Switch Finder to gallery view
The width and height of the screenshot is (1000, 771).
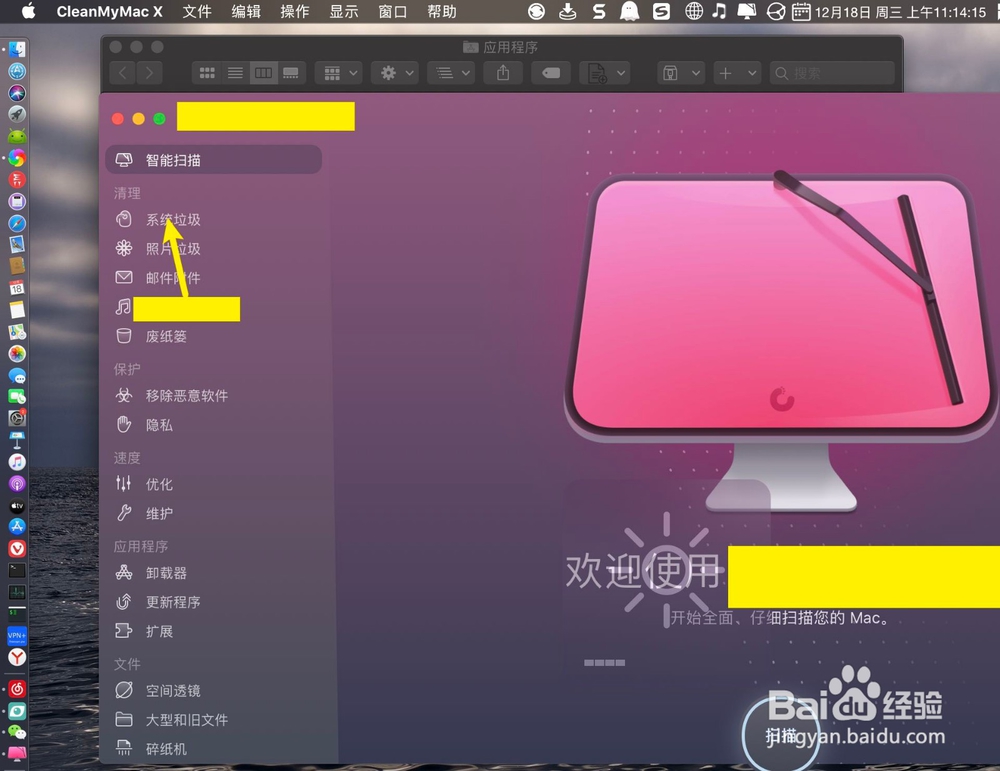pyautogui.click(x=291, y=73)
